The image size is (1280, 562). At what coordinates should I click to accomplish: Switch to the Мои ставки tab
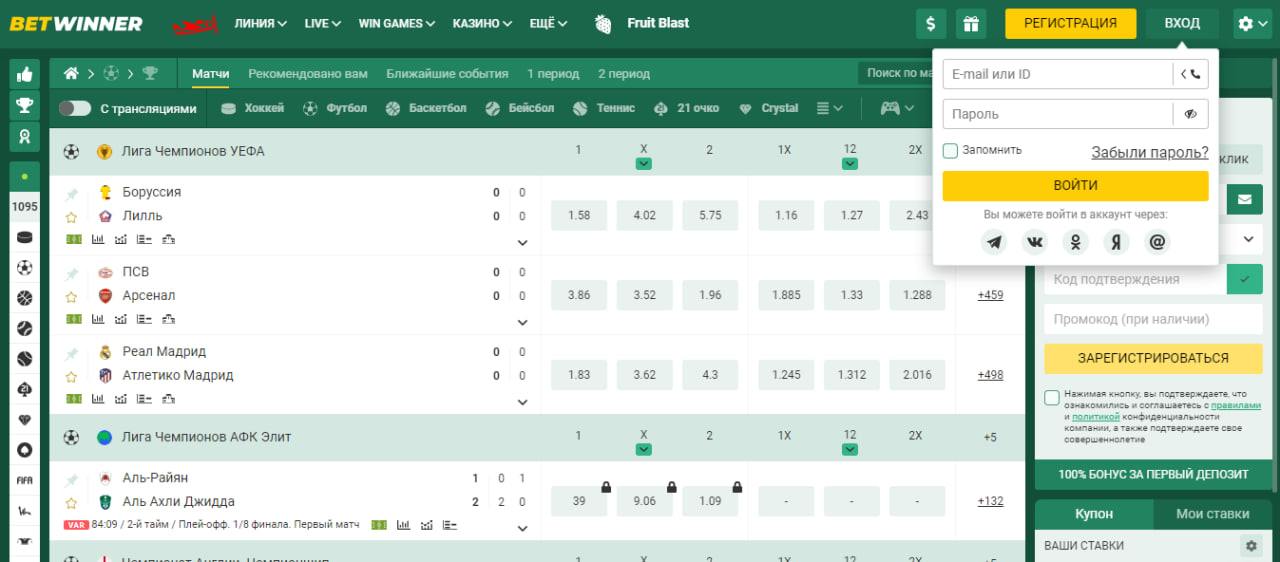click(x=1212, y=514)
